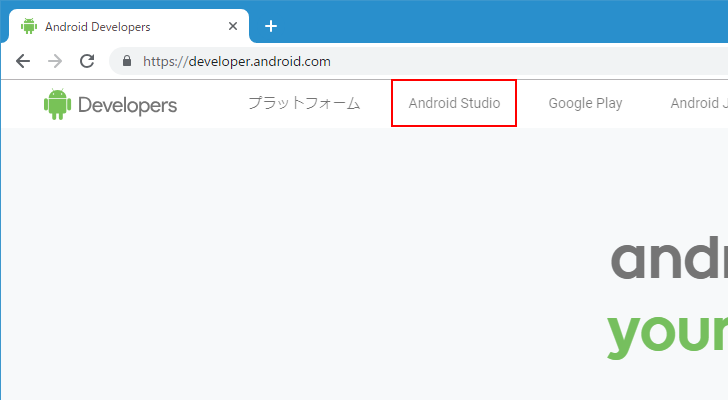Open the プラットフォーム menu item
This screenshot has height=400, width=728.
pos(304,103)
